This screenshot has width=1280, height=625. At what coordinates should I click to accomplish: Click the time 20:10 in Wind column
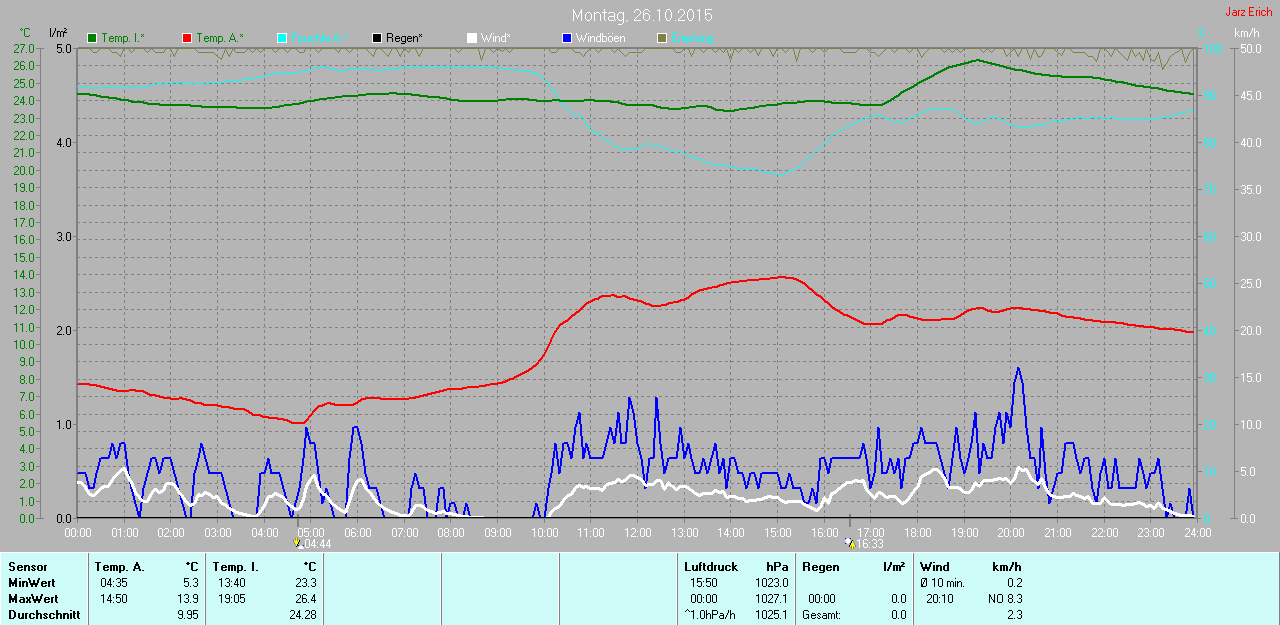tap(941, 598)
